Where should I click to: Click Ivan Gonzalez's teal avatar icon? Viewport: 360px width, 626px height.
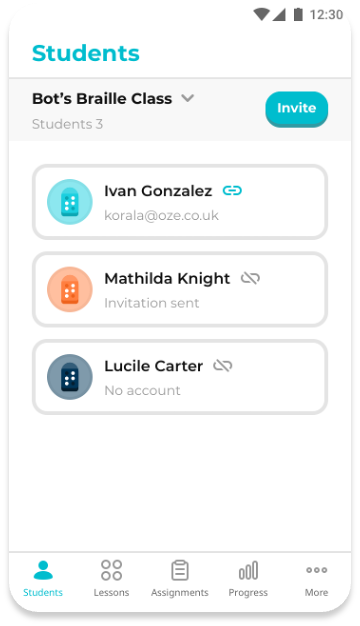(70, 202)
